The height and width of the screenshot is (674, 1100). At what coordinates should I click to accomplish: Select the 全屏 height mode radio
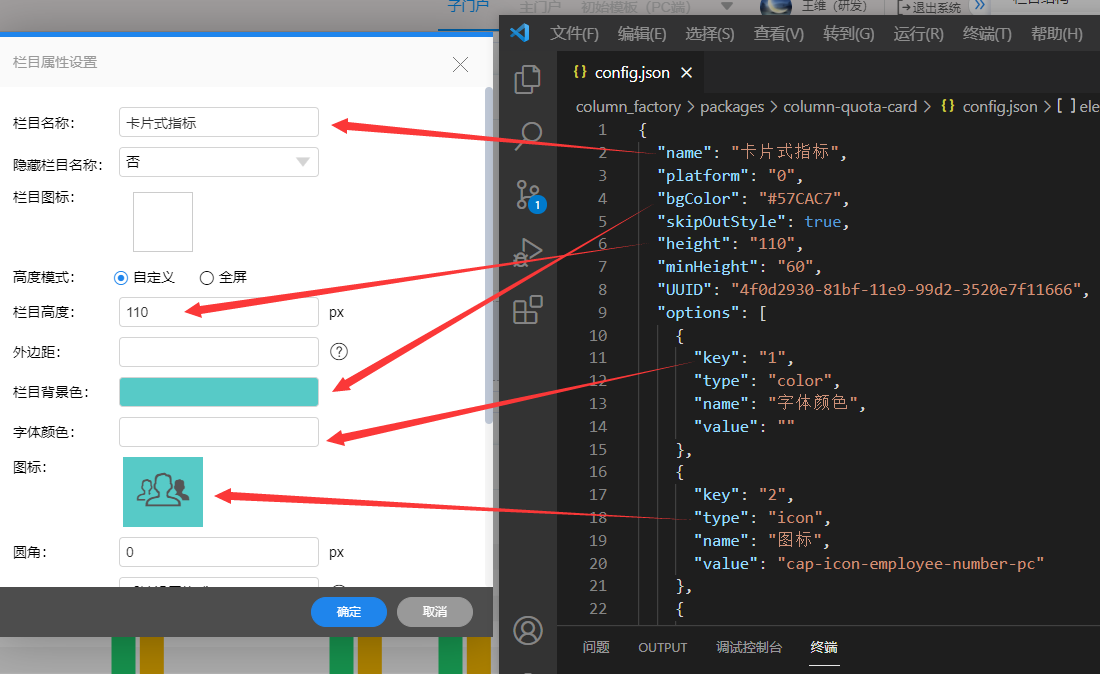click(207, 277)
